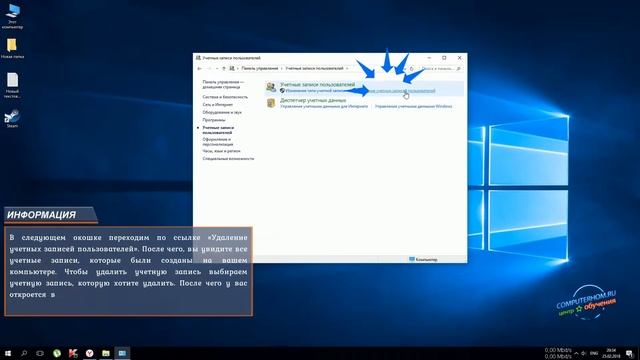Show hidden tray icons chevron
640x360 pixels.
coord(576,353)
